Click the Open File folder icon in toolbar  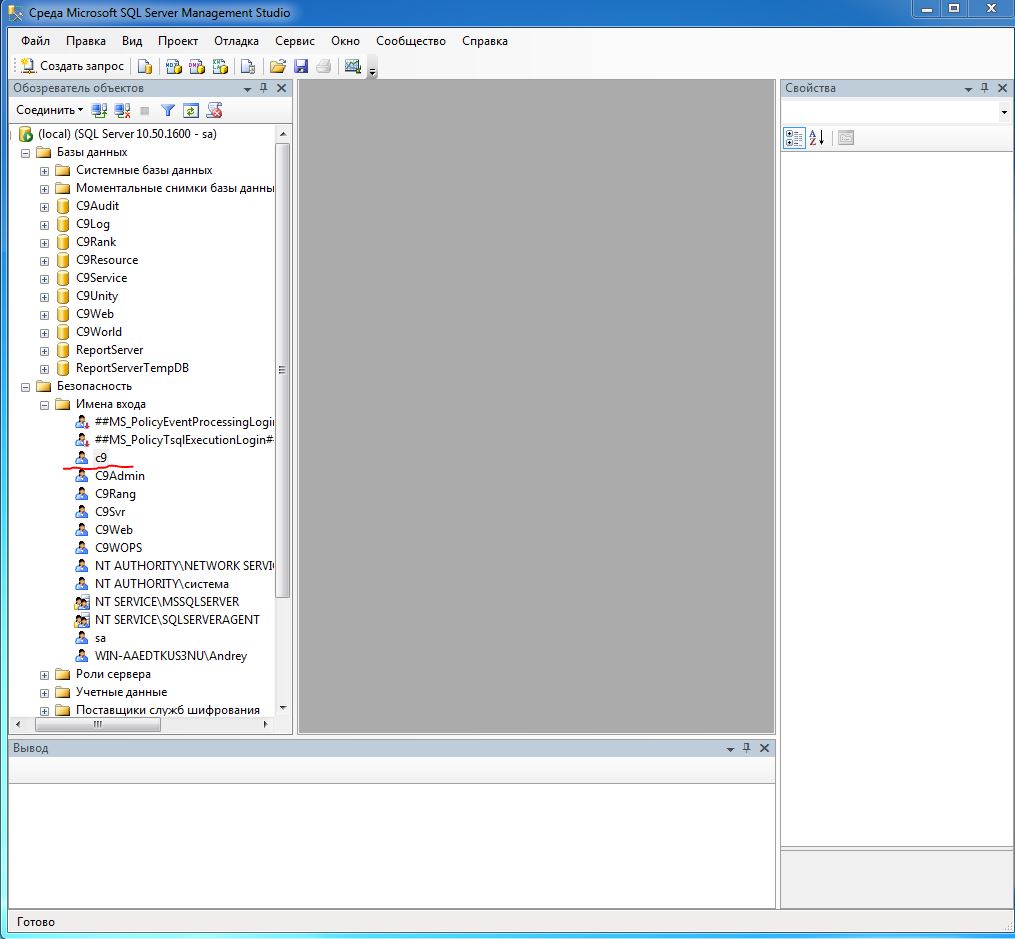click(278, 66)
